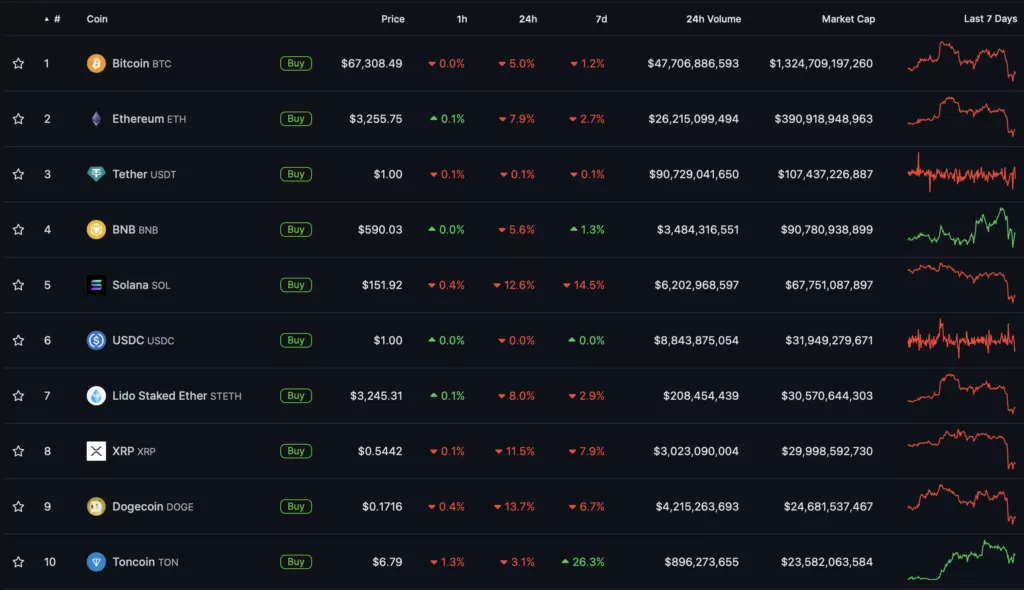Click the BNB coin logo icon
The width and height of the screenshot is (1024, 590).
pyautogui.click(x=96, y=229)
